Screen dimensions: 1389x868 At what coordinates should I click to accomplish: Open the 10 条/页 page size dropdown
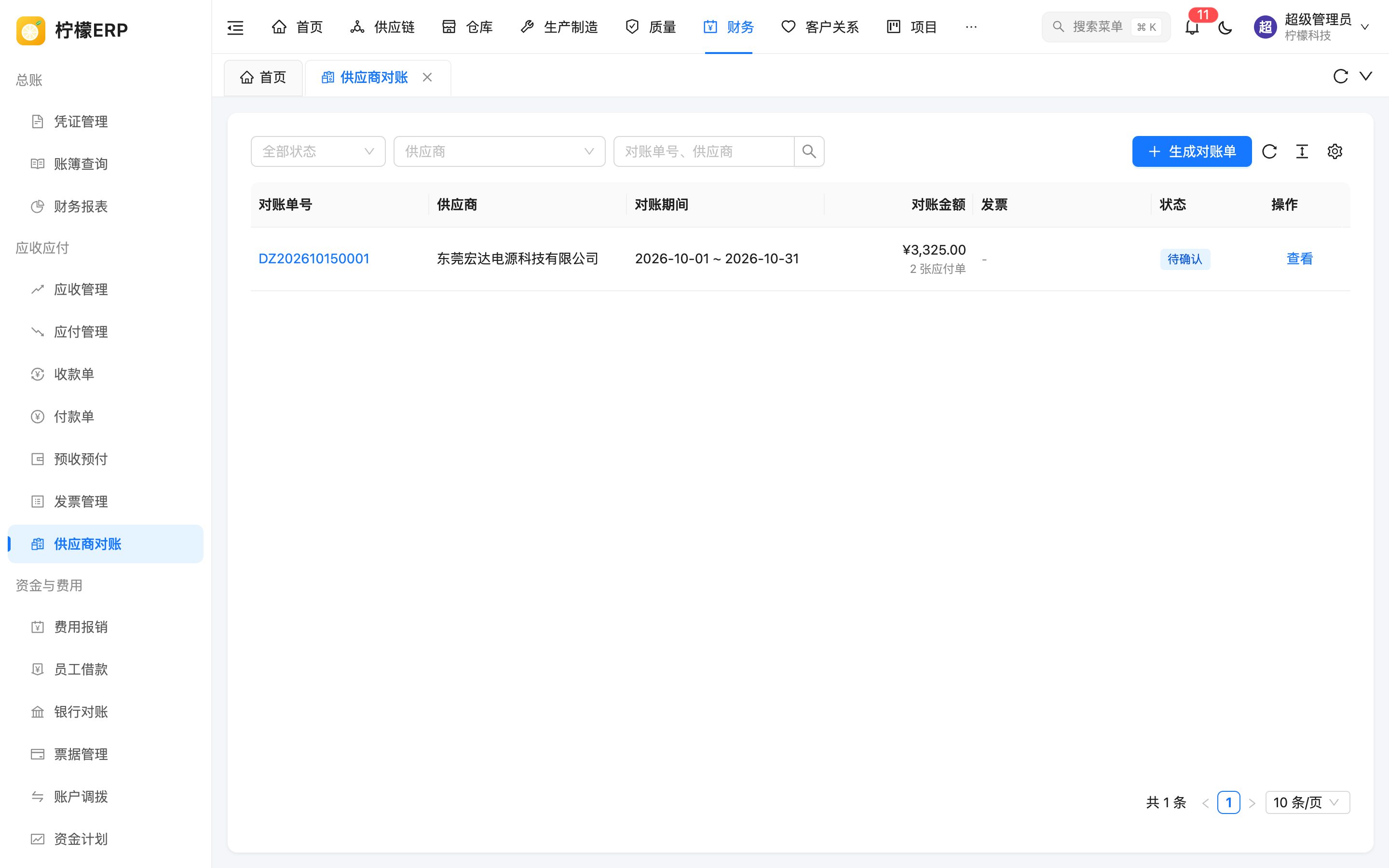tap(1307, 802)
